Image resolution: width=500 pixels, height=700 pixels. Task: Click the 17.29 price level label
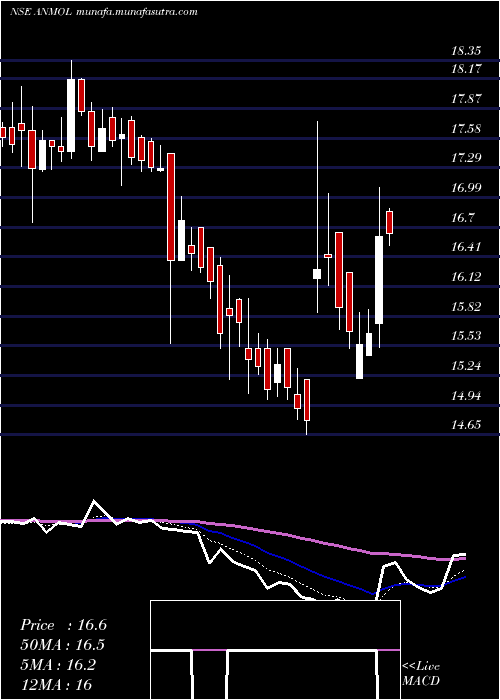[x=466, y=158]
